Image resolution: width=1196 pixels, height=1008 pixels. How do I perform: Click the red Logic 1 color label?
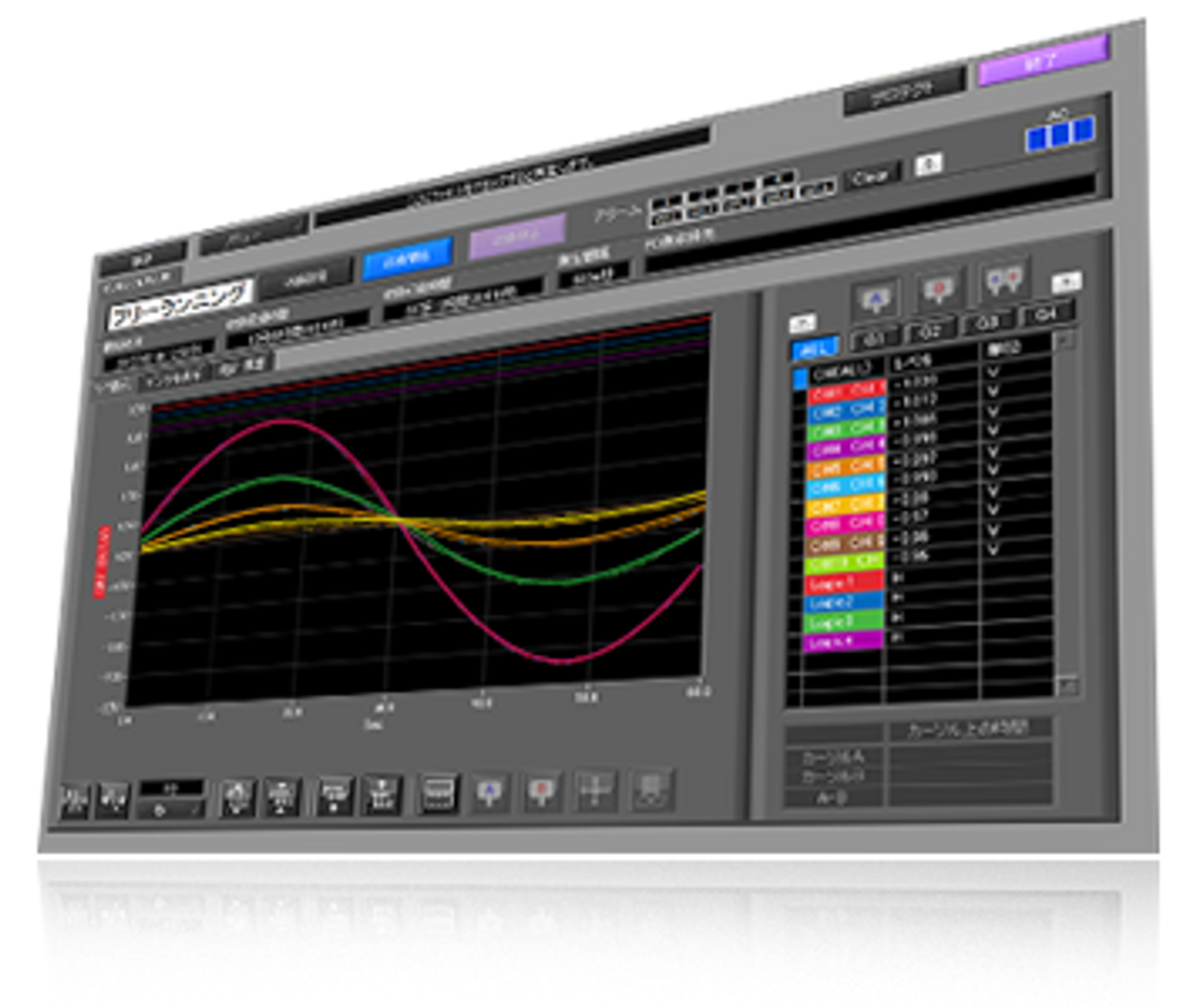point(844,583)
